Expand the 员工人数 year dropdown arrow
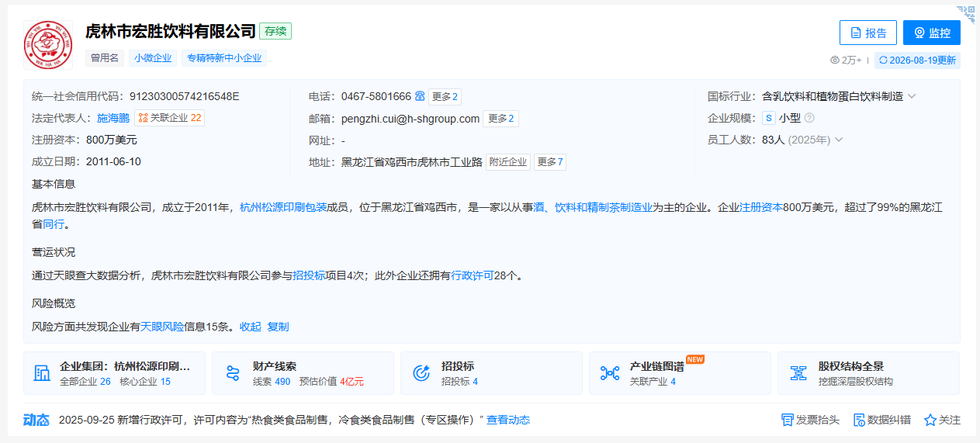 (838, 139)
